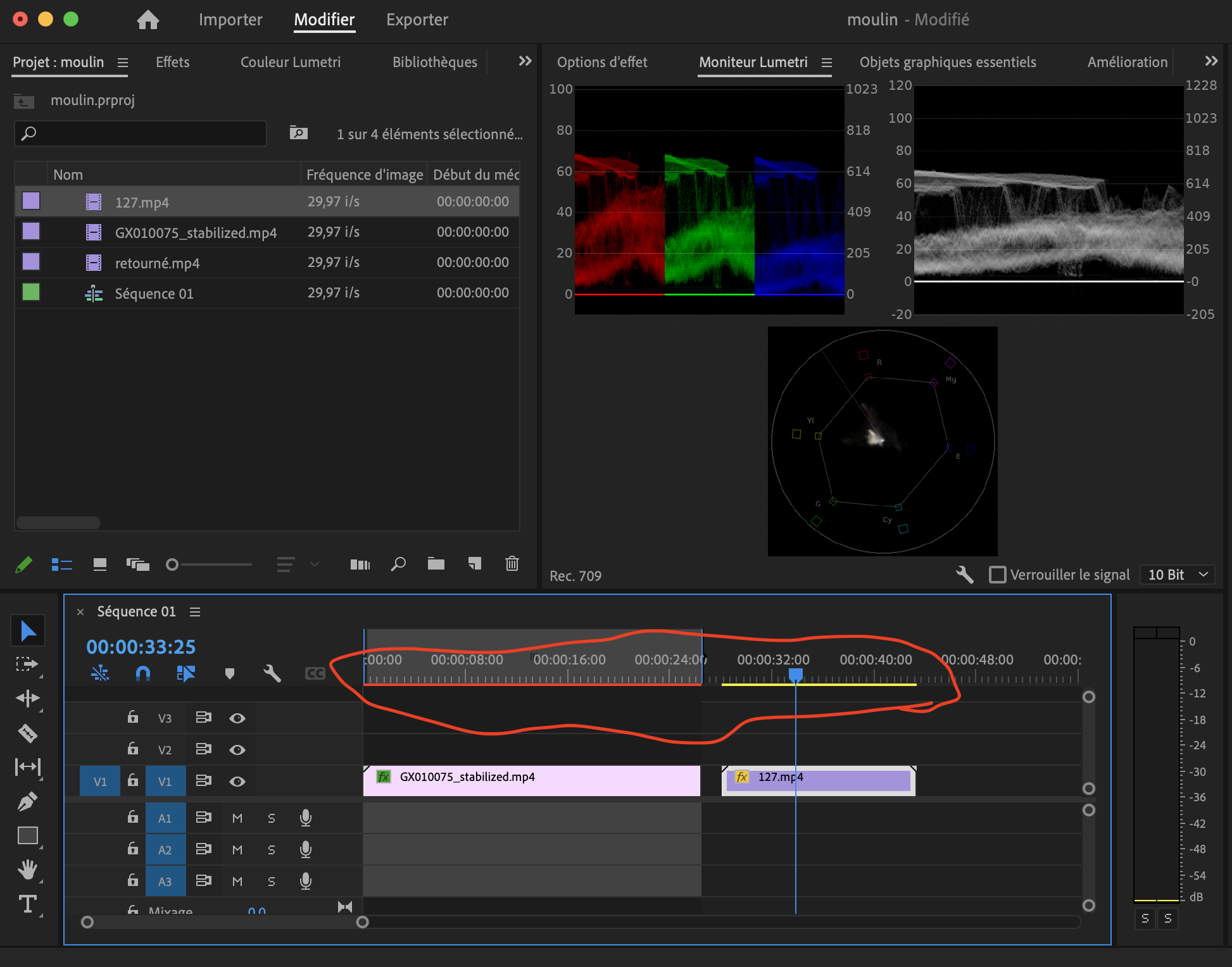
Task: Click the green label swatch of Séquence 01
Action: (x=31, y=292)
